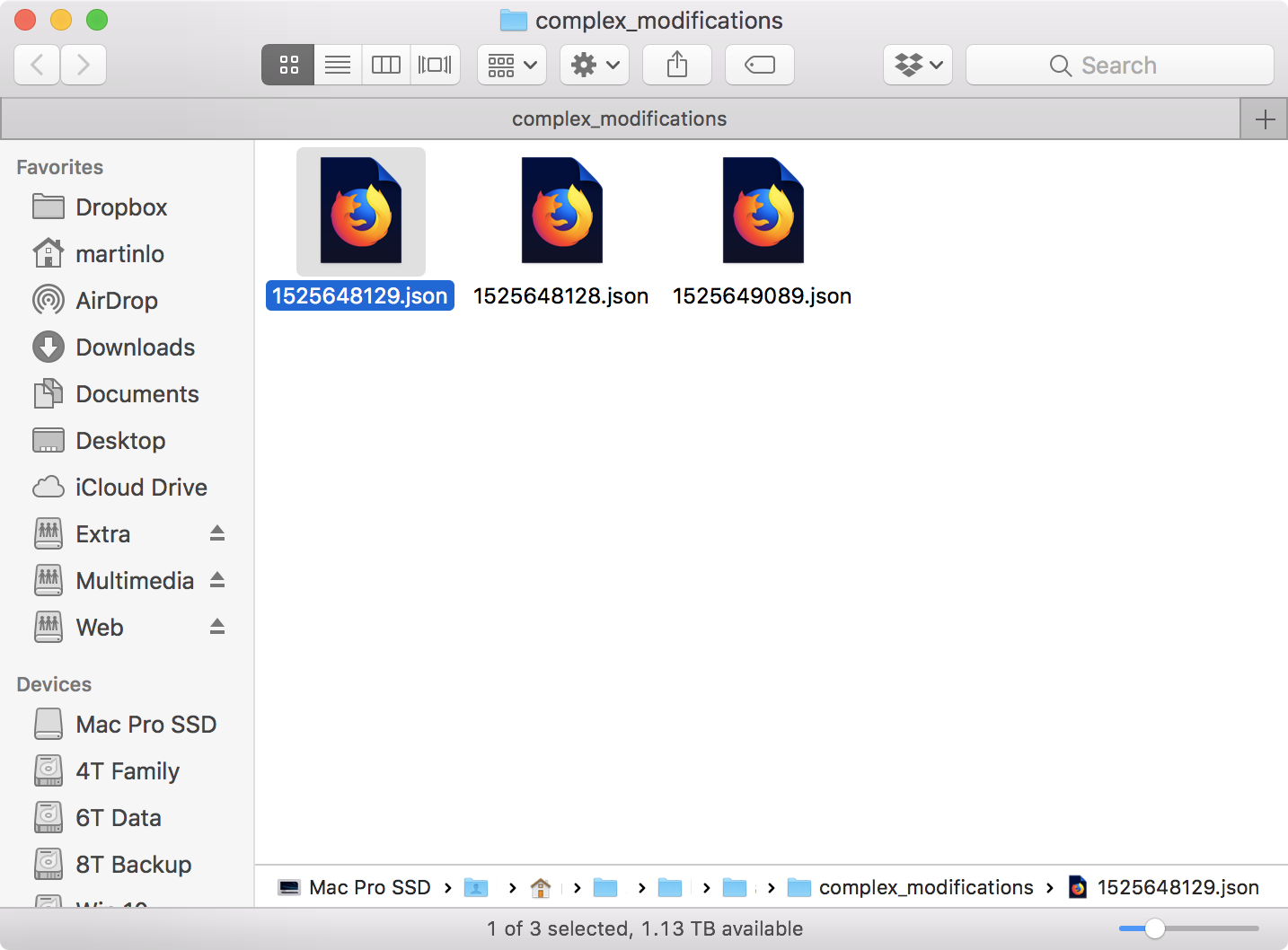The width and height of the screenshot is (1288, 950).
Task: Click the window title folder proxy icon
Action: pos(514,20)
